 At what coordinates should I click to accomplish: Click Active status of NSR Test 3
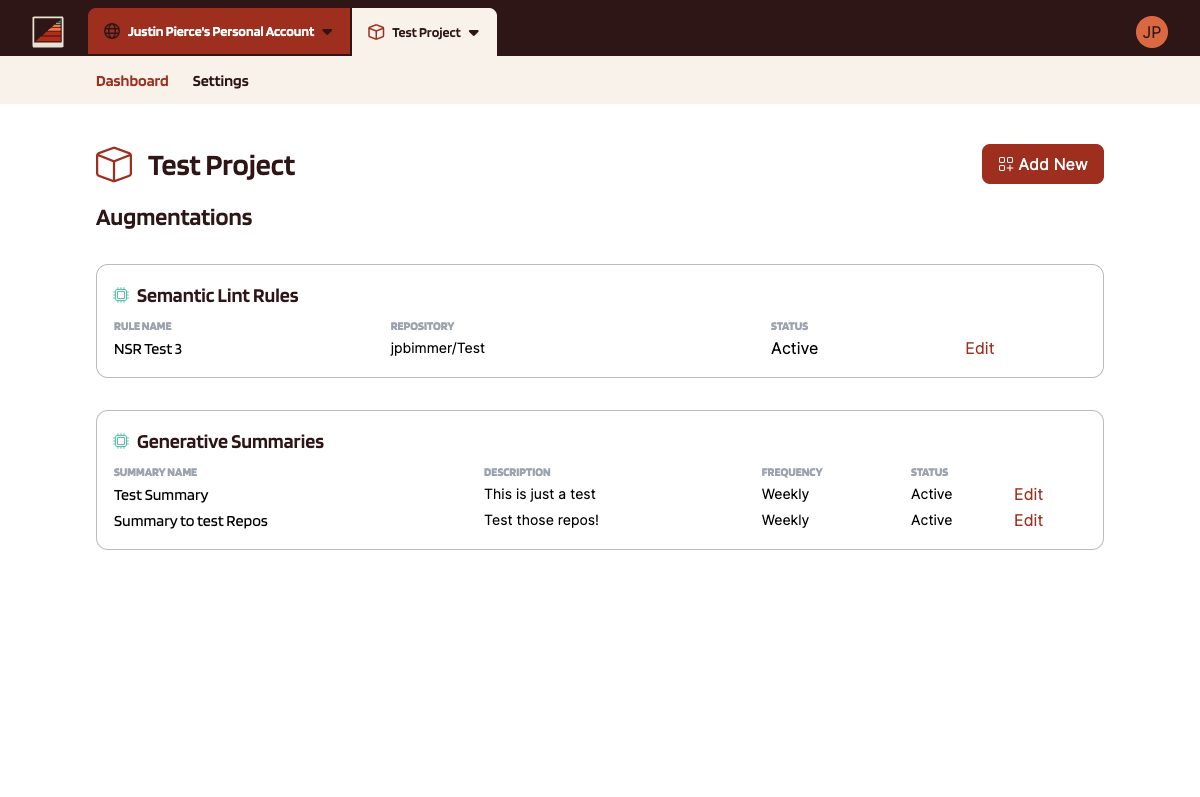[x=795, y=348]
